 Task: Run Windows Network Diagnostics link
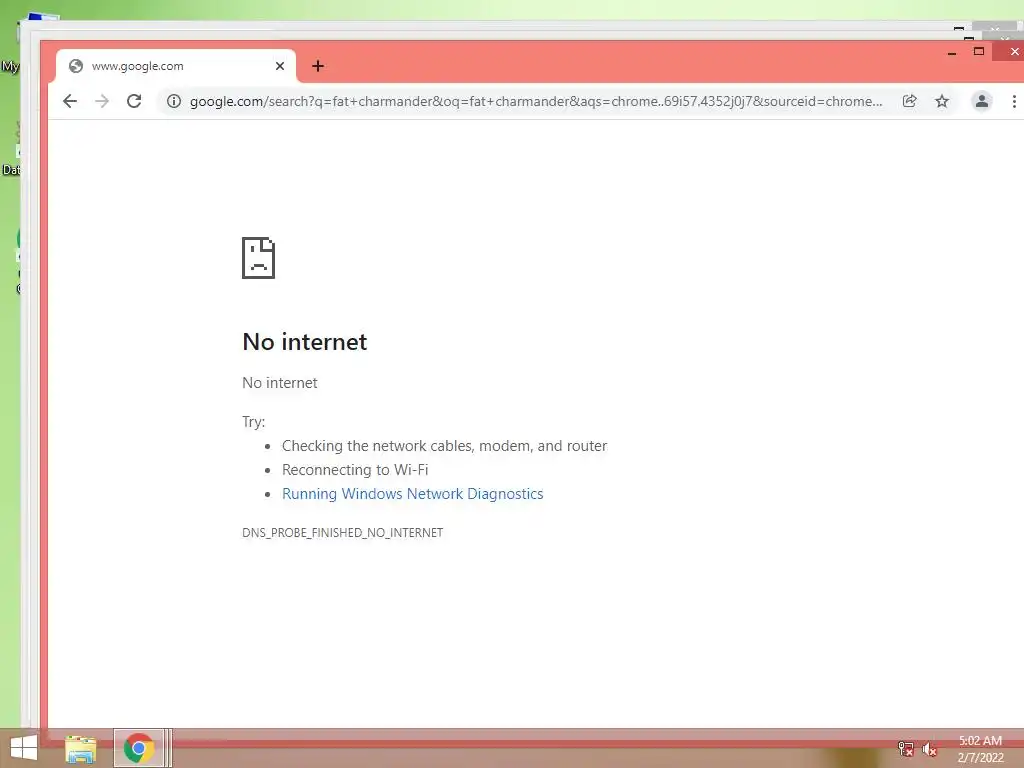point(412,494)
